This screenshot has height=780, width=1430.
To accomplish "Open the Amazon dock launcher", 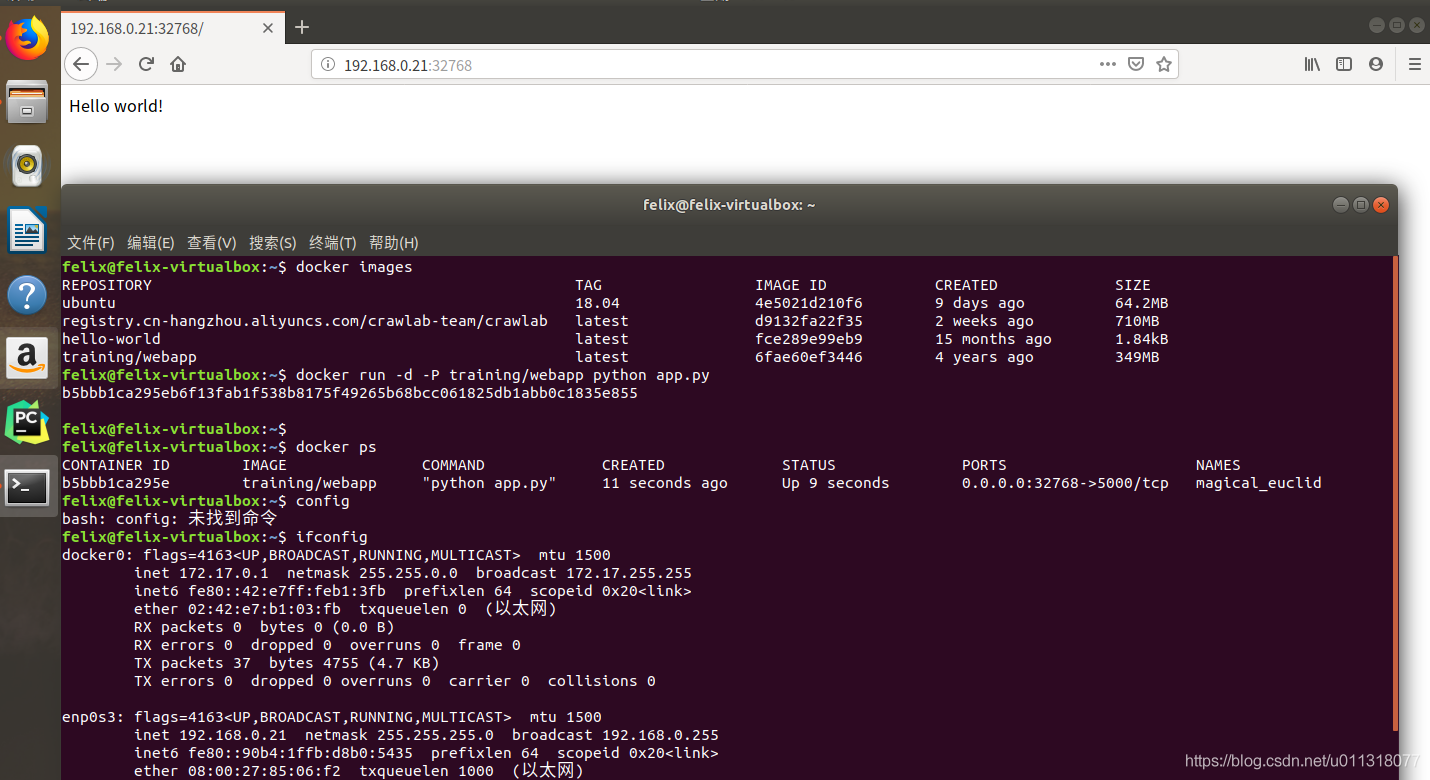I will tap(28, 359).
